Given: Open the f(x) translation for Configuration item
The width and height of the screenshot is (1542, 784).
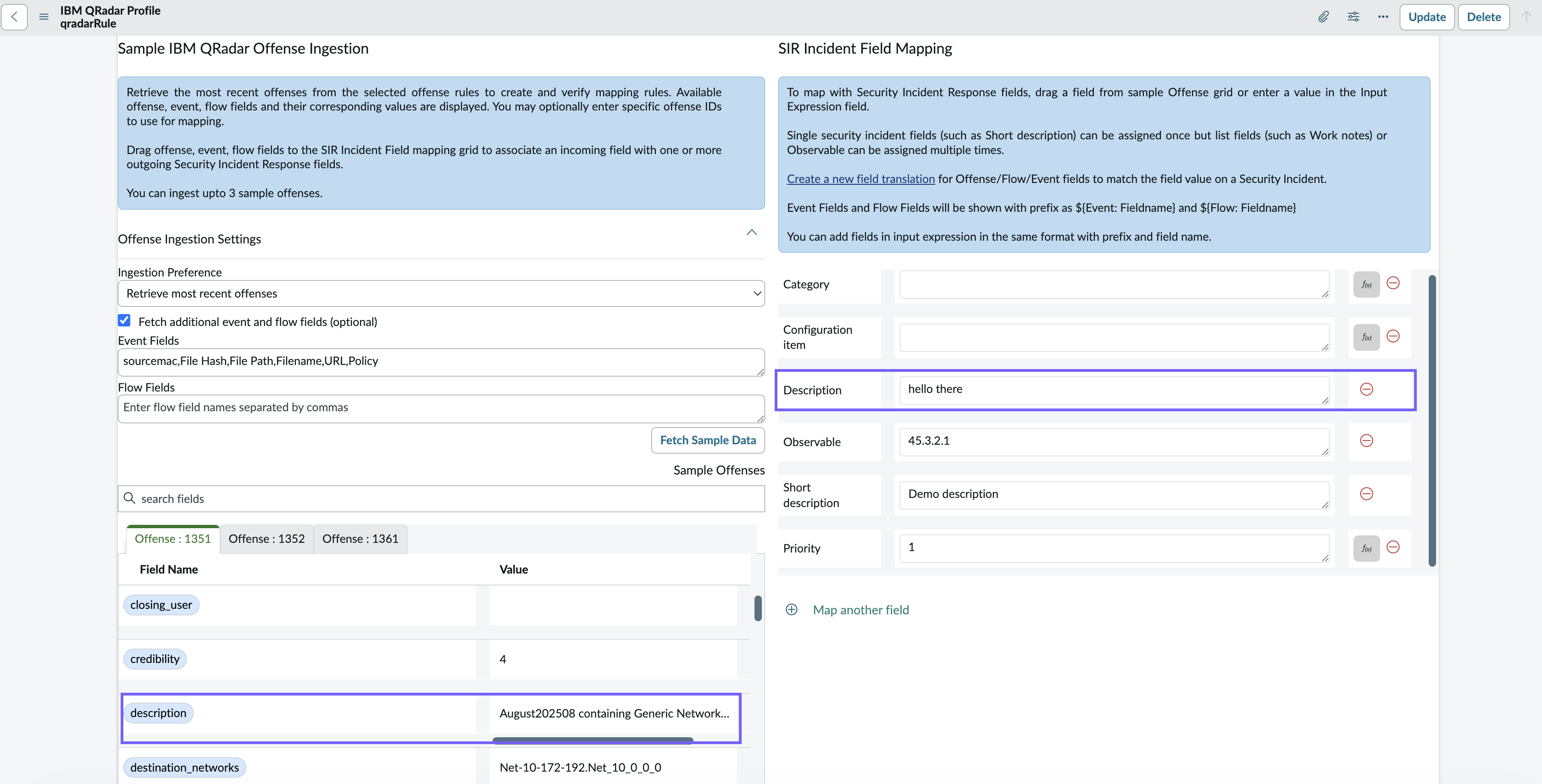Looking at the screenshot, I should [x=1367, y=337].
